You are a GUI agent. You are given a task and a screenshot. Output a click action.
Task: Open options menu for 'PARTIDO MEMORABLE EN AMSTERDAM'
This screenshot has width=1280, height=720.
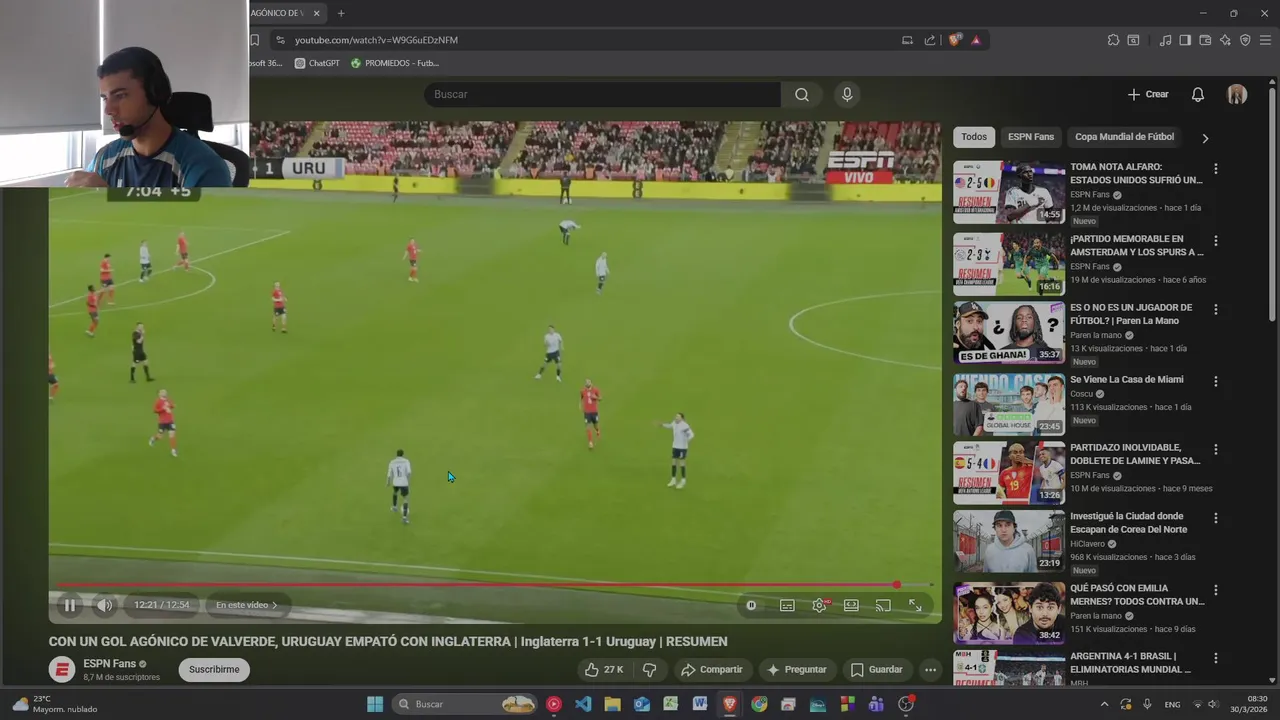(1216, 241)
